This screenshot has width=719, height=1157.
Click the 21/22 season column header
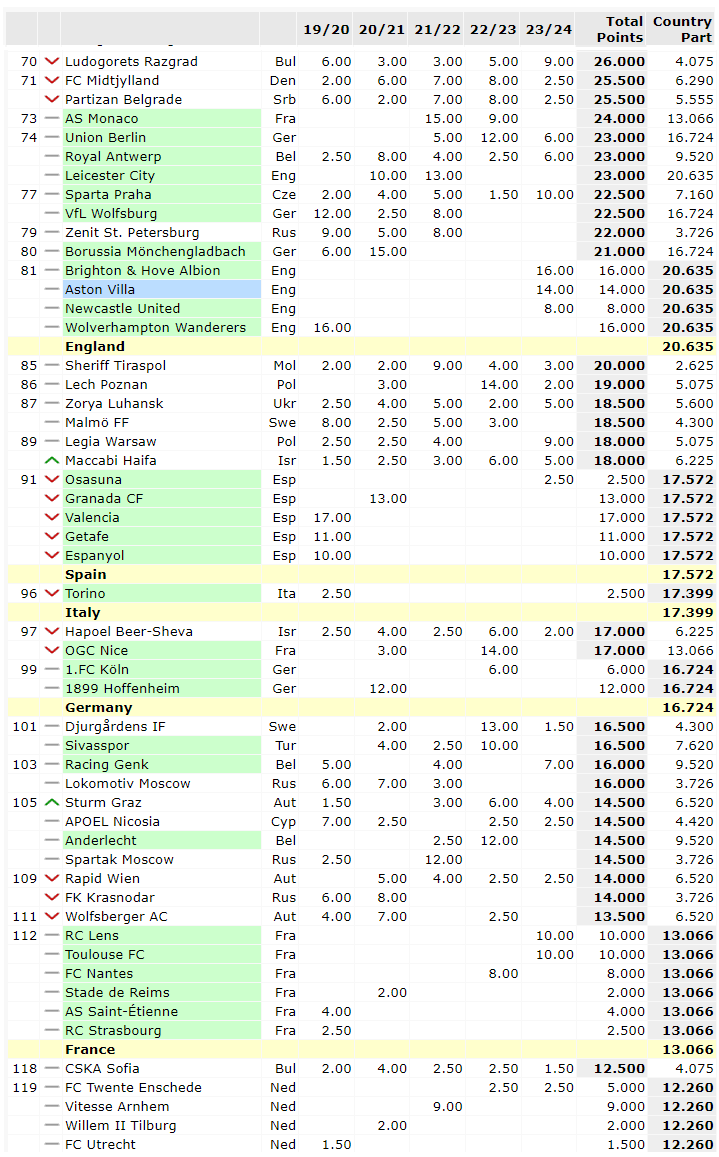(x=437, y=30)
